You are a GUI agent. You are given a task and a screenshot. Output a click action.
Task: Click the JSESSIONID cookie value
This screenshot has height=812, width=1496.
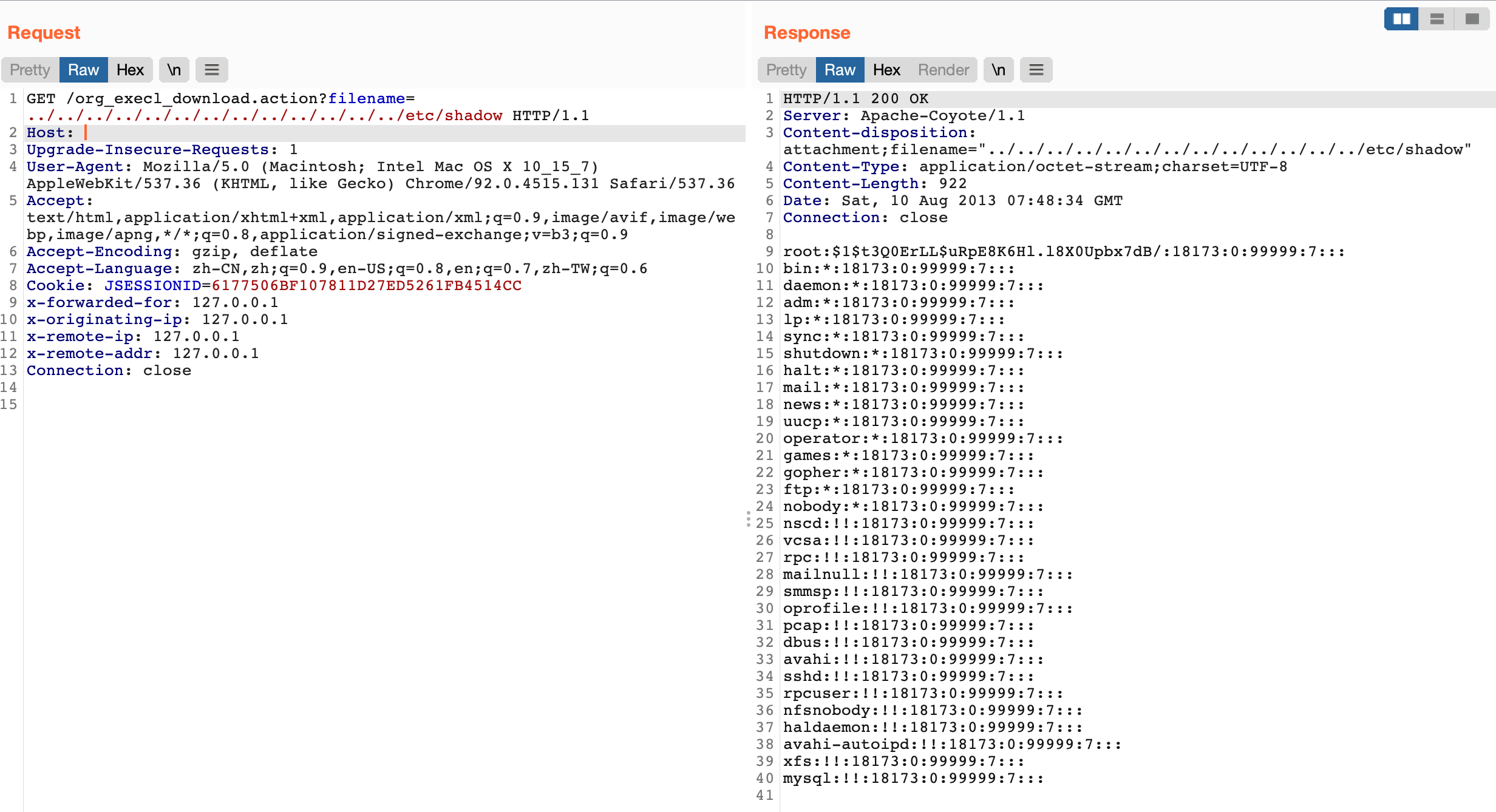point(366,286)
